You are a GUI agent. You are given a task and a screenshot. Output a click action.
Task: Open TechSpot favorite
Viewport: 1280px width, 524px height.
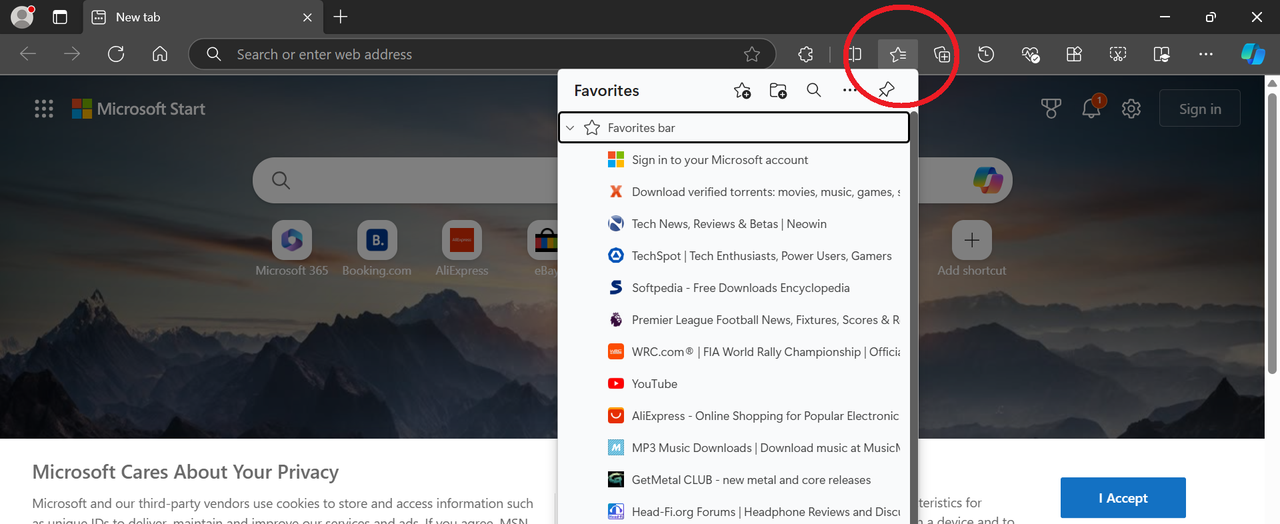[734, 256]
